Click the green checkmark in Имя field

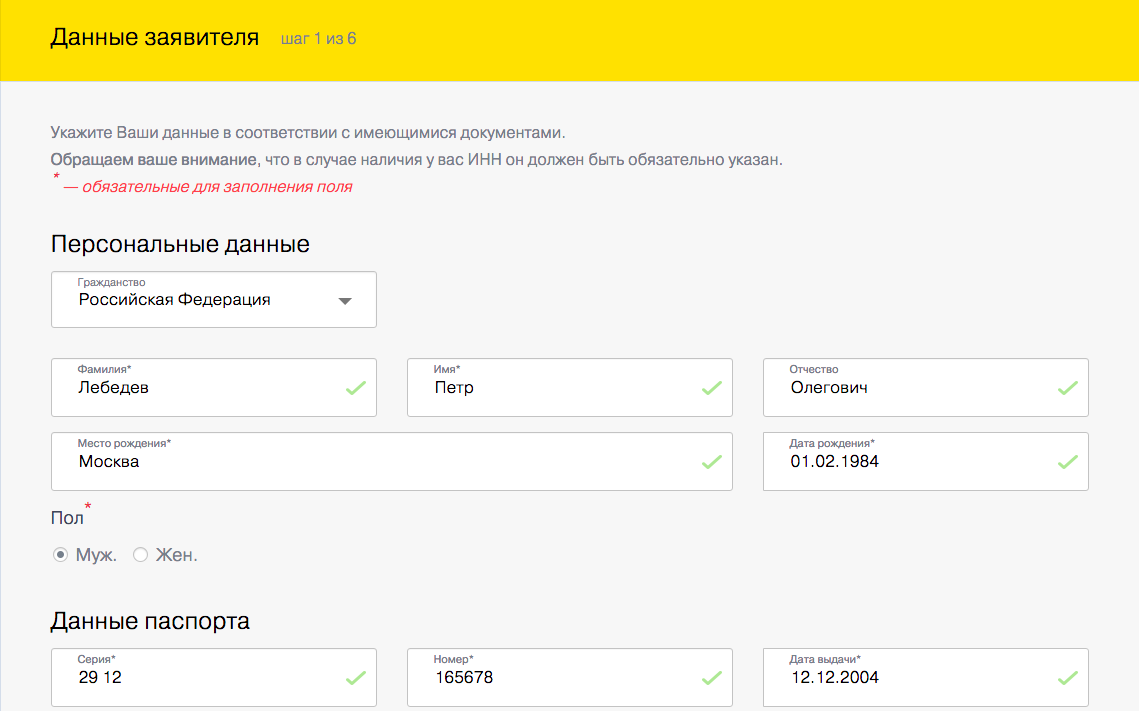click(711, 388)
